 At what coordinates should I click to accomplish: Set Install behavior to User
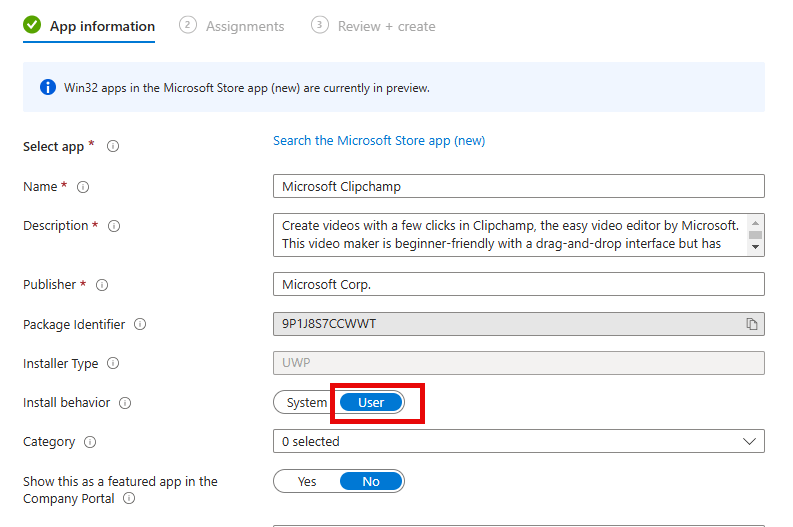pos(371,403)
